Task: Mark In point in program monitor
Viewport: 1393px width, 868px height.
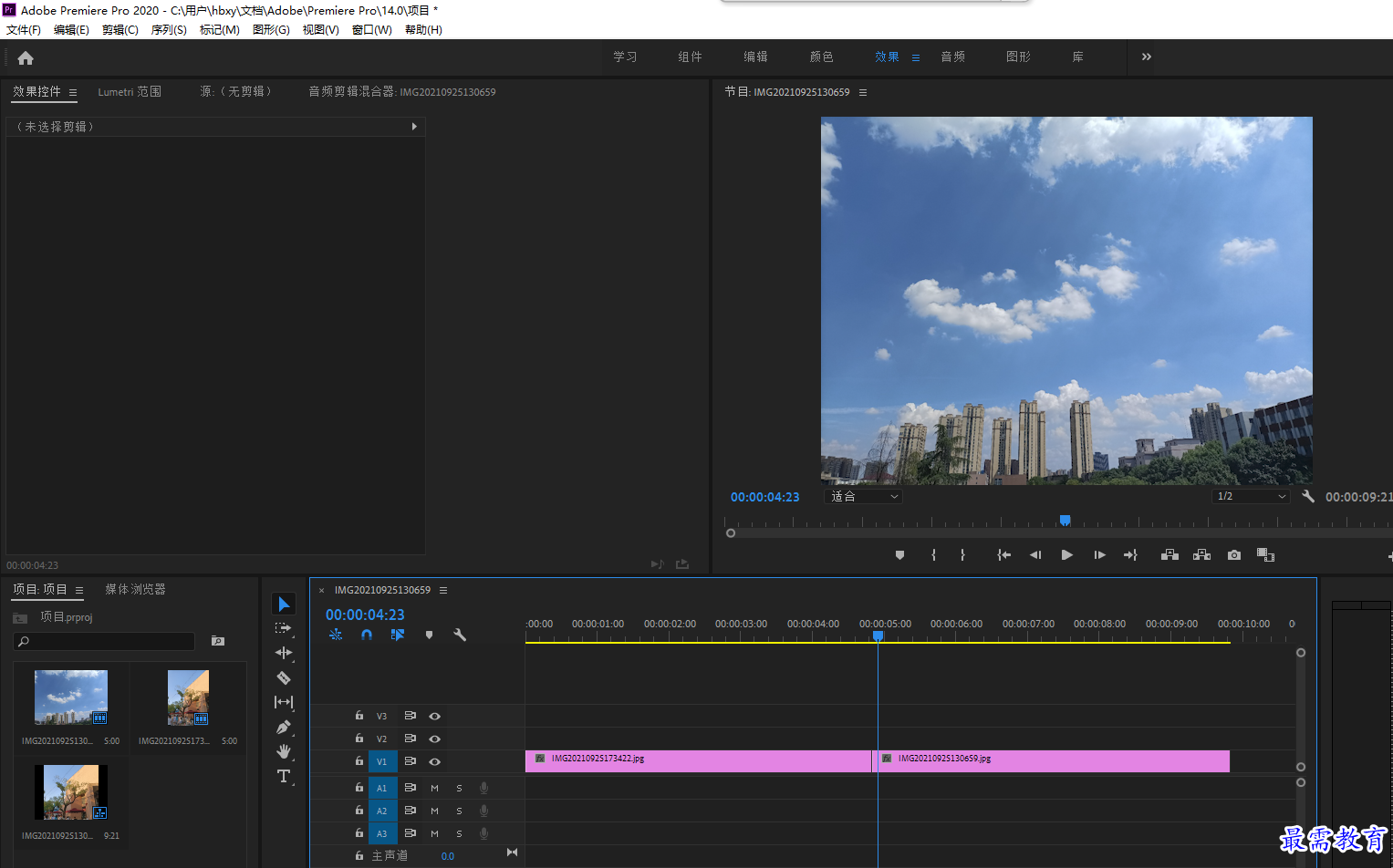Action: pos(933,554)
